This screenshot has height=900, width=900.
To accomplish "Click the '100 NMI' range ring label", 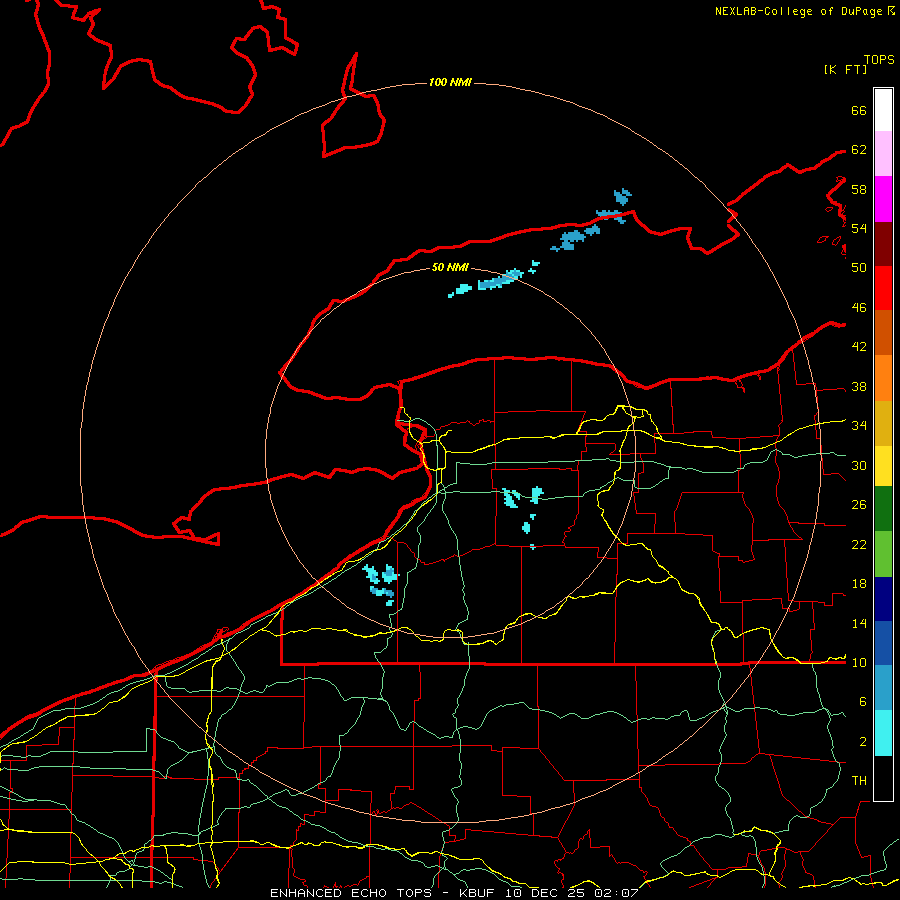I will [450, 83].
